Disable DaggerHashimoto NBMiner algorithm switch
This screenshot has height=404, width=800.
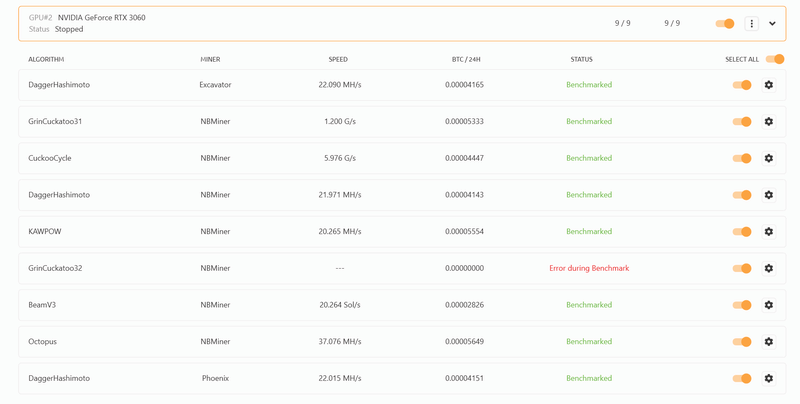[742, 195]
